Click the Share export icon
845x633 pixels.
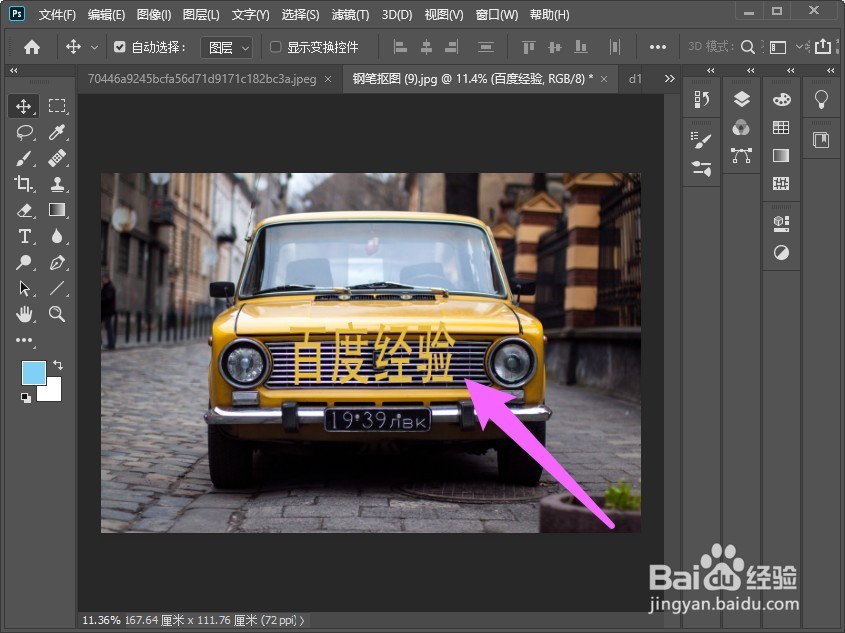click(x=823, y=47)
